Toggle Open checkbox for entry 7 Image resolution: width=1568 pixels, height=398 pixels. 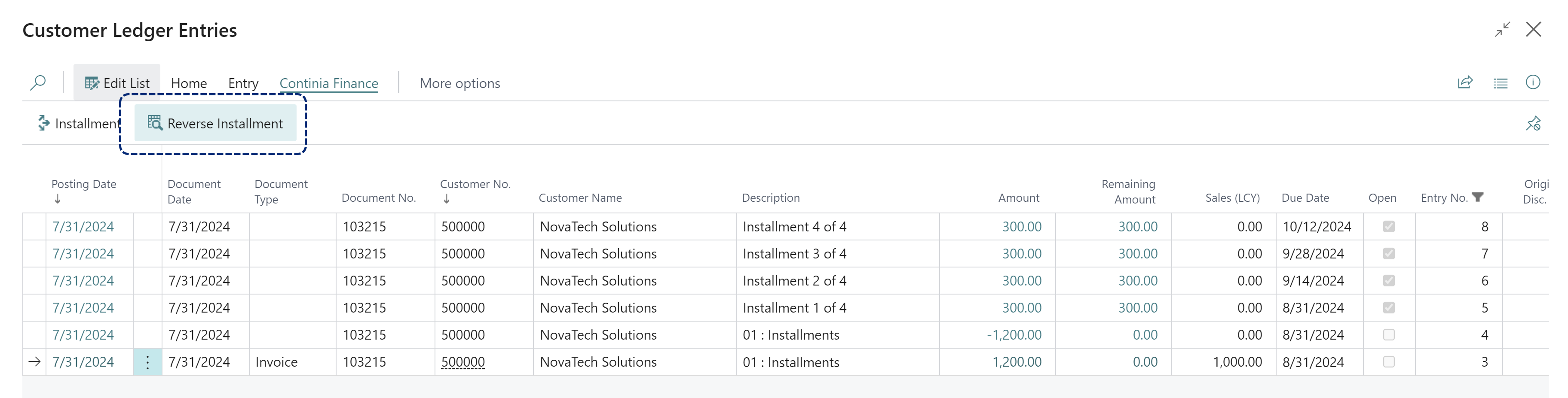pyautogui.click(x=1388, y=253)
